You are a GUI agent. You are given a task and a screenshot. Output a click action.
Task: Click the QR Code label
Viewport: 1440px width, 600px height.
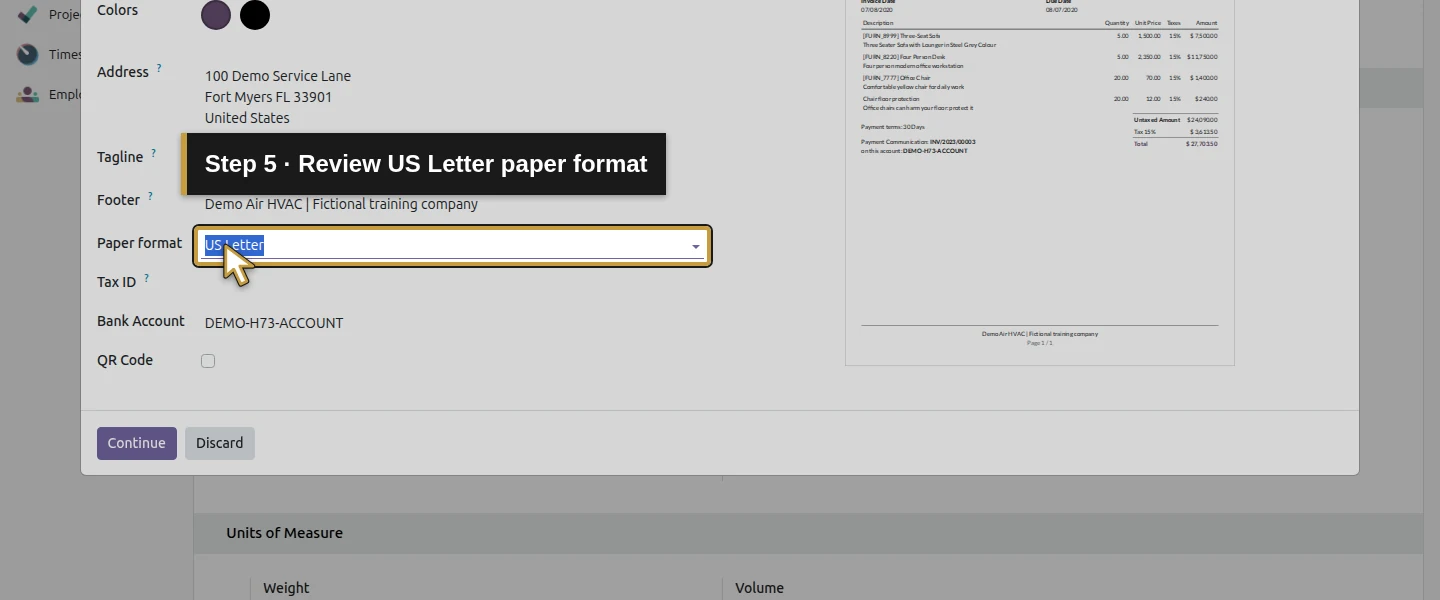125,360
